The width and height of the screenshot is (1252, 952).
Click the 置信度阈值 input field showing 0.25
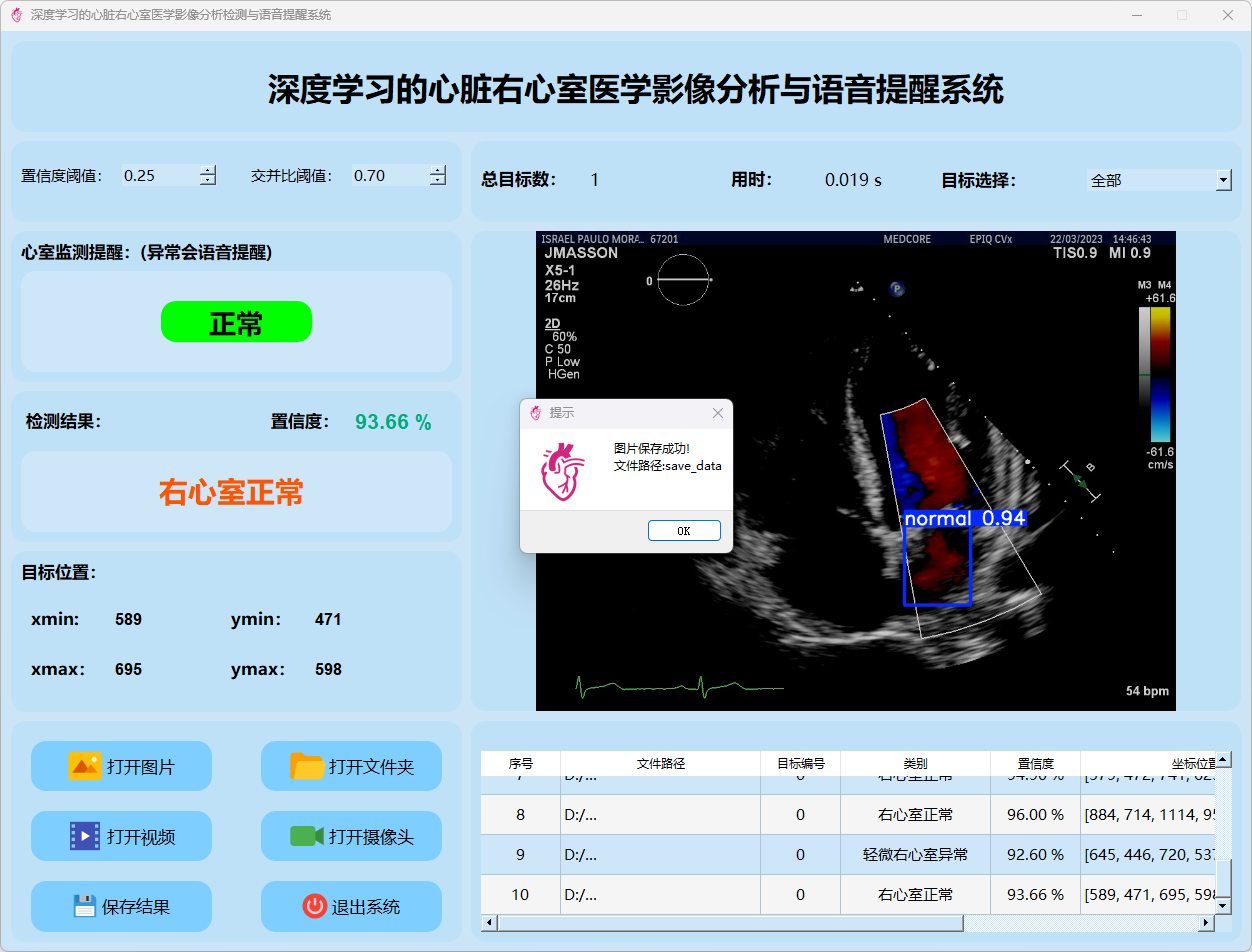click(x=158, y=175)
